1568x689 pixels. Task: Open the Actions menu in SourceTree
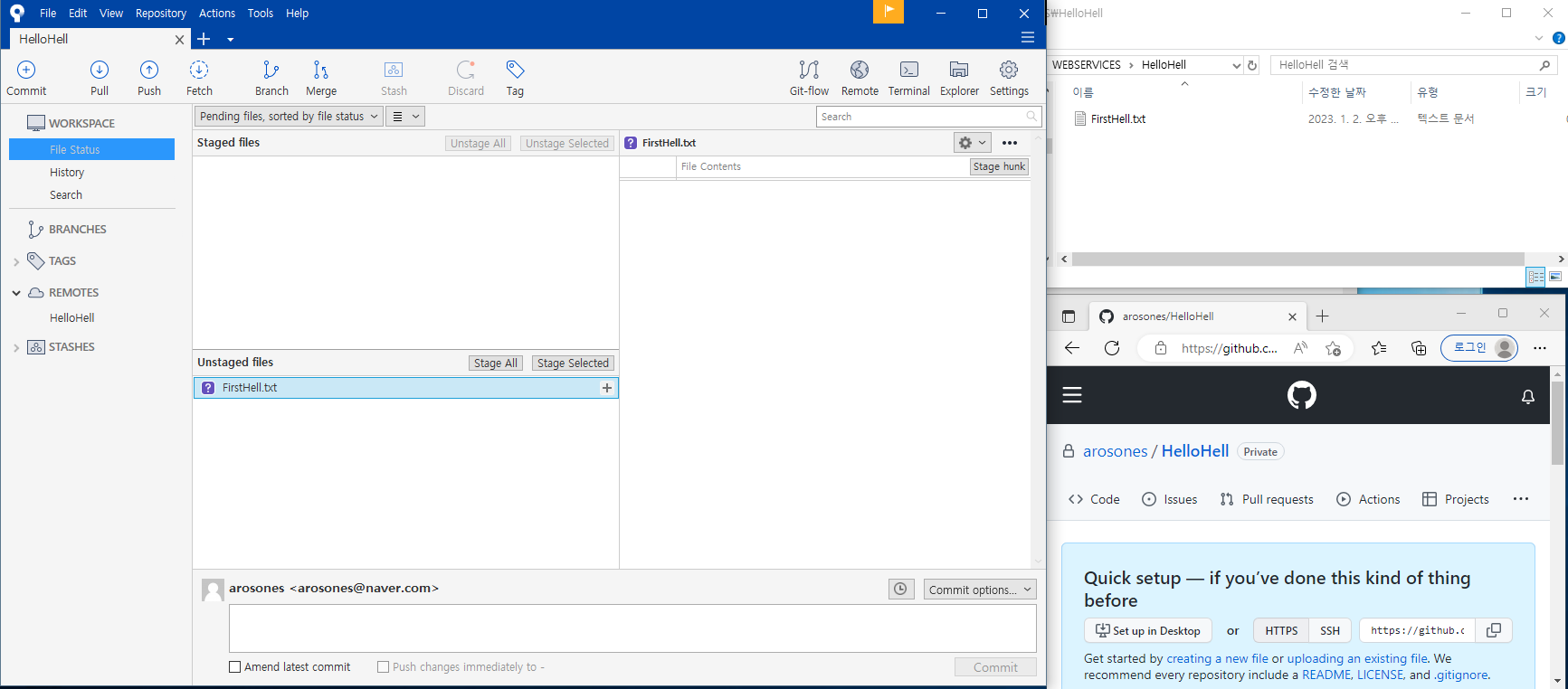coord(217,13)
